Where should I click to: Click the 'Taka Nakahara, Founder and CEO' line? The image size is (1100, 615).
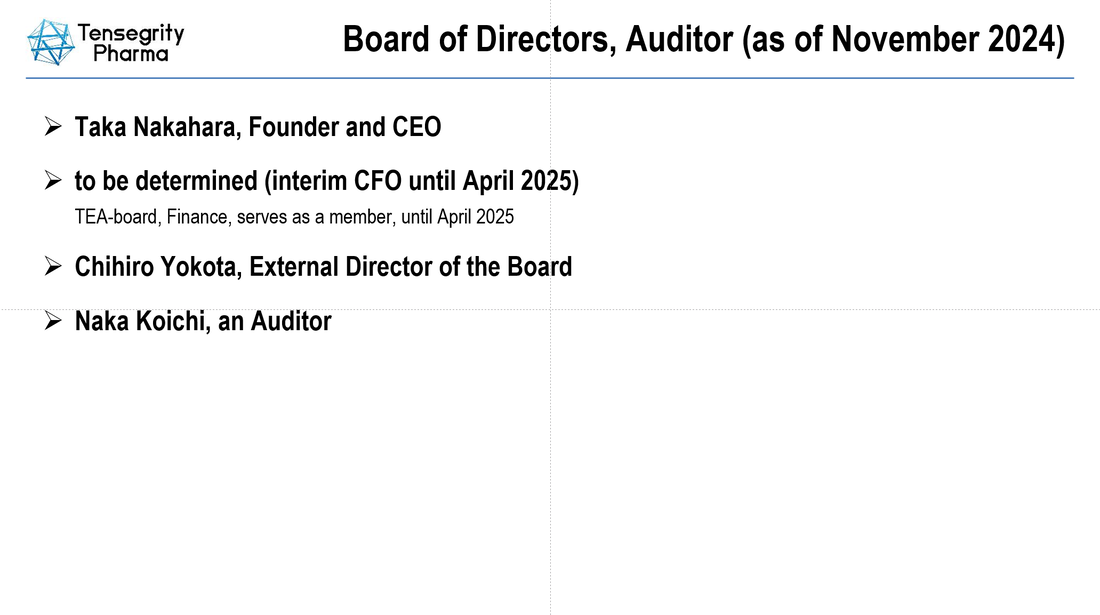click(257, 127)
